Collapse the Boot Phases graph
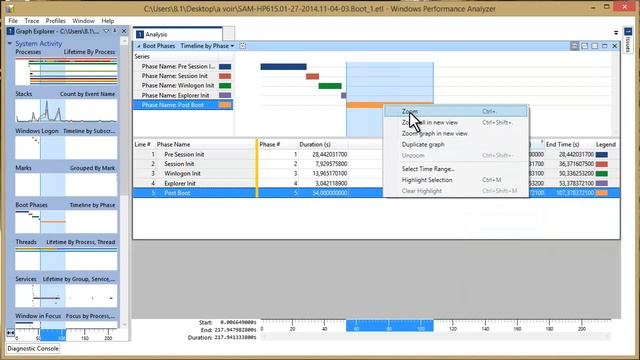640x360 pixels. tap(138, 46)
